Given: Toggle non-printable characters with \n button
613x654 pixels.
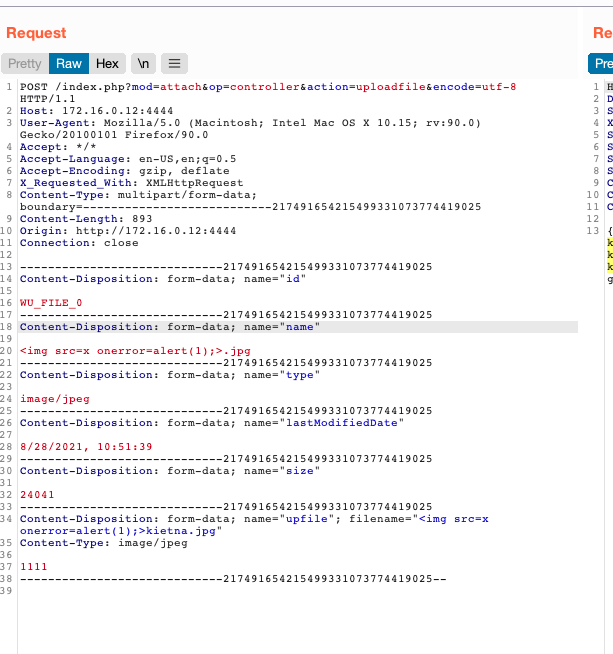Looking at the screenshot, I should click(x=143, y=63).
